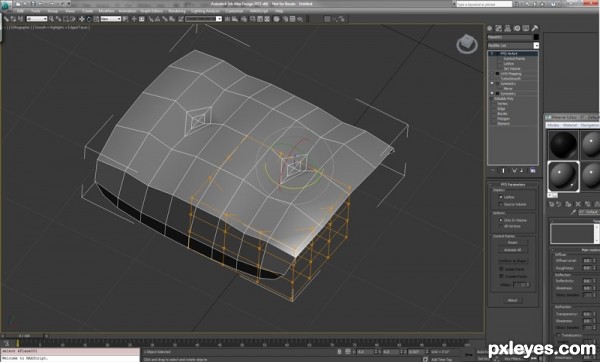Viewport: 600px width, 362px height.
Task: Click the Conform to Shape button
Action: coord(513,261)
